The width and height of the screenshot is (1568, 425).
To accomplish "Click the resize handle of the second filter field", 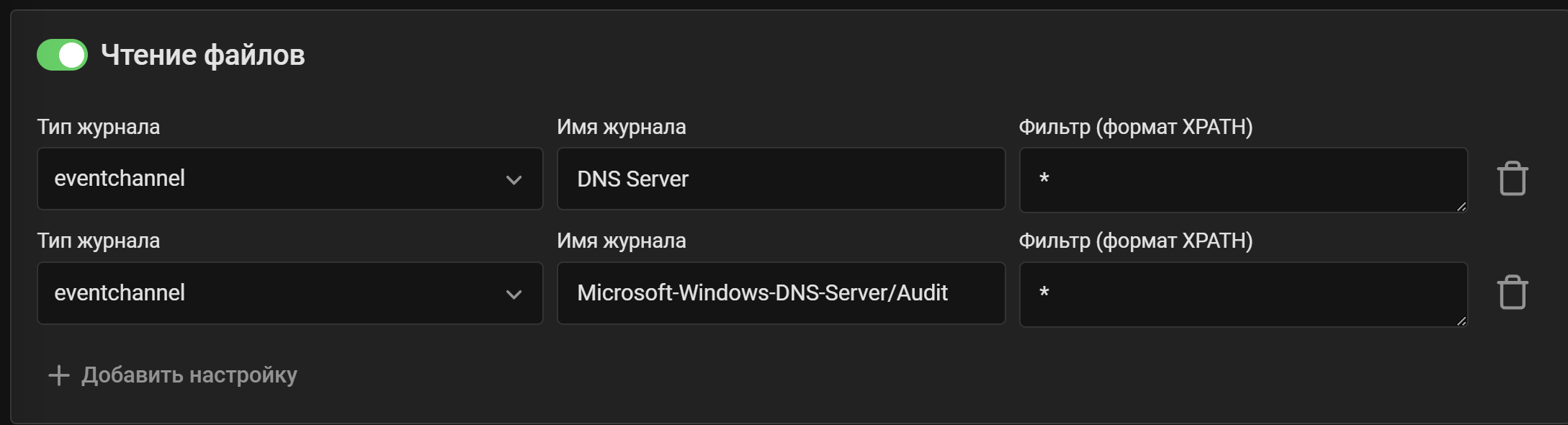I will pyautogui.click(x=1462, y=322).
